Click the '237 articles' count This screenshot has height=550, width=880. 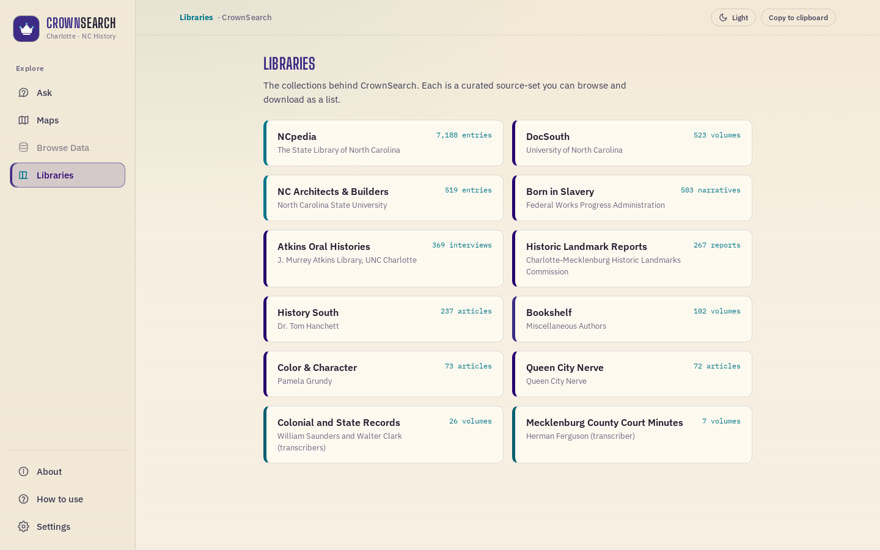coord(466,311)
